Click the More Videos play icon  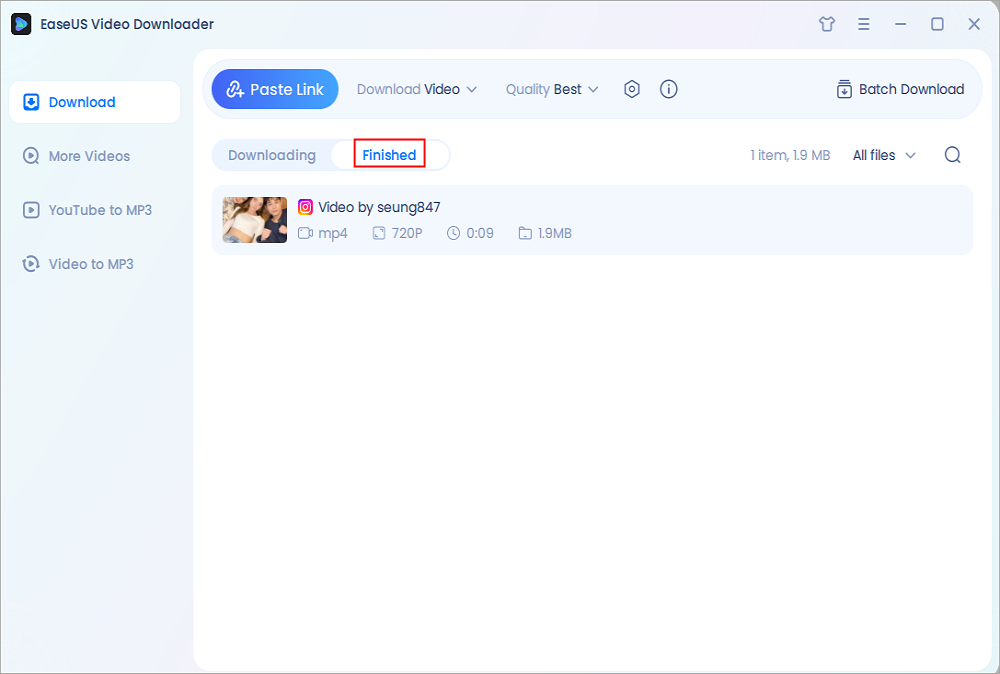(31, 156)
